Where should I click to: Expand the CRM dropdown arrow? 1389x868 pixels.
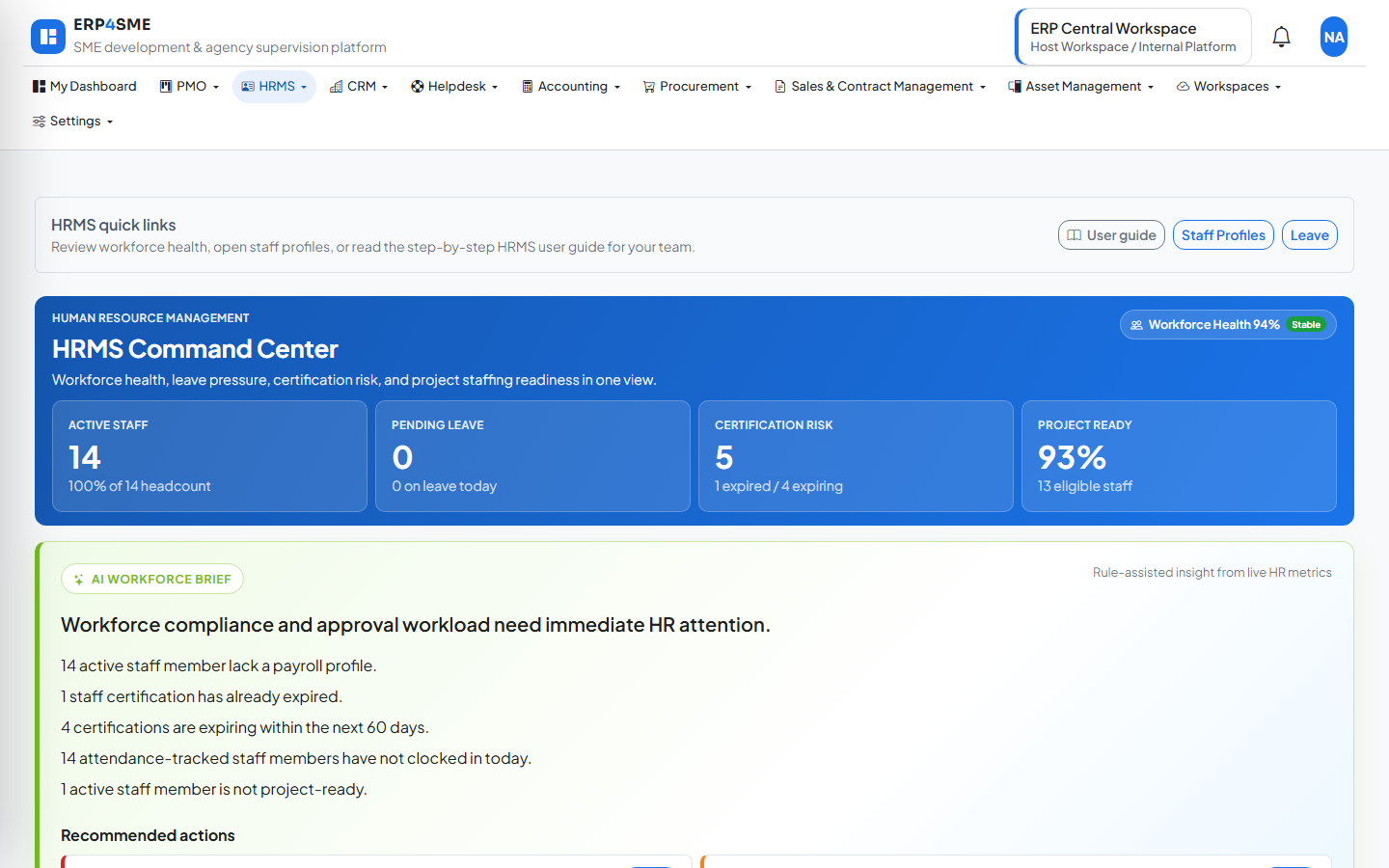coord(385,87)
